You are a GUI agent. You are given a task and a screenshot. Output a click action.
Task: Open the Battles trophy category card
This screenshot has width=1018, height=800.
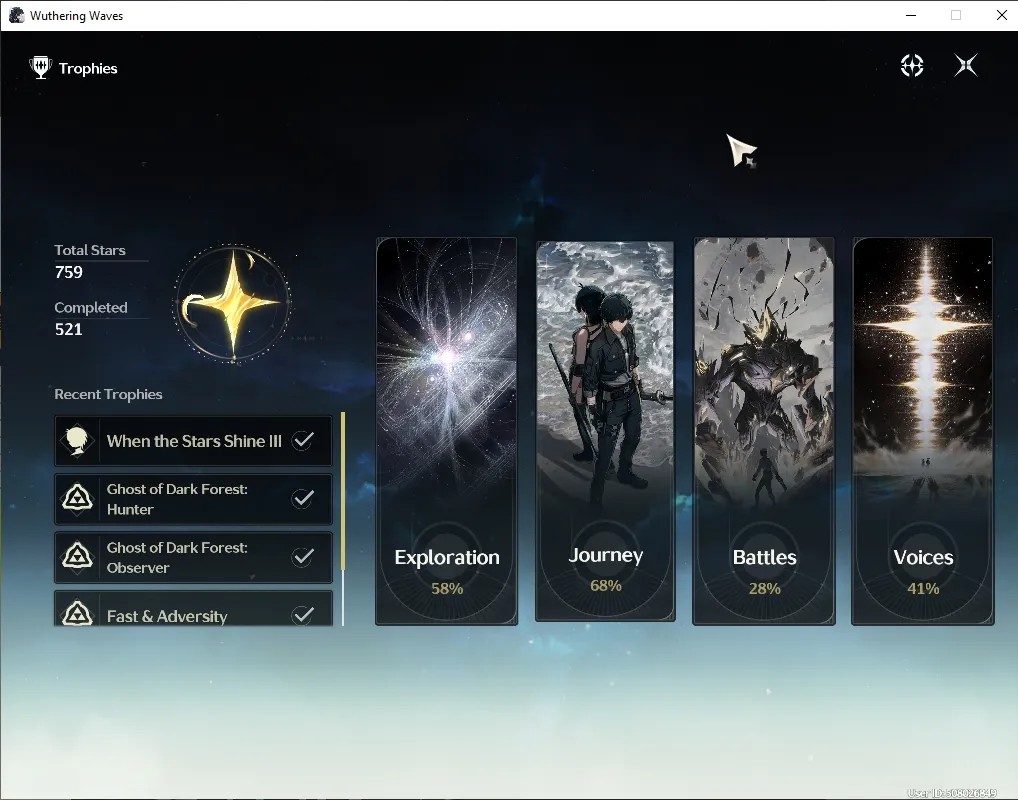coord(764,431)
